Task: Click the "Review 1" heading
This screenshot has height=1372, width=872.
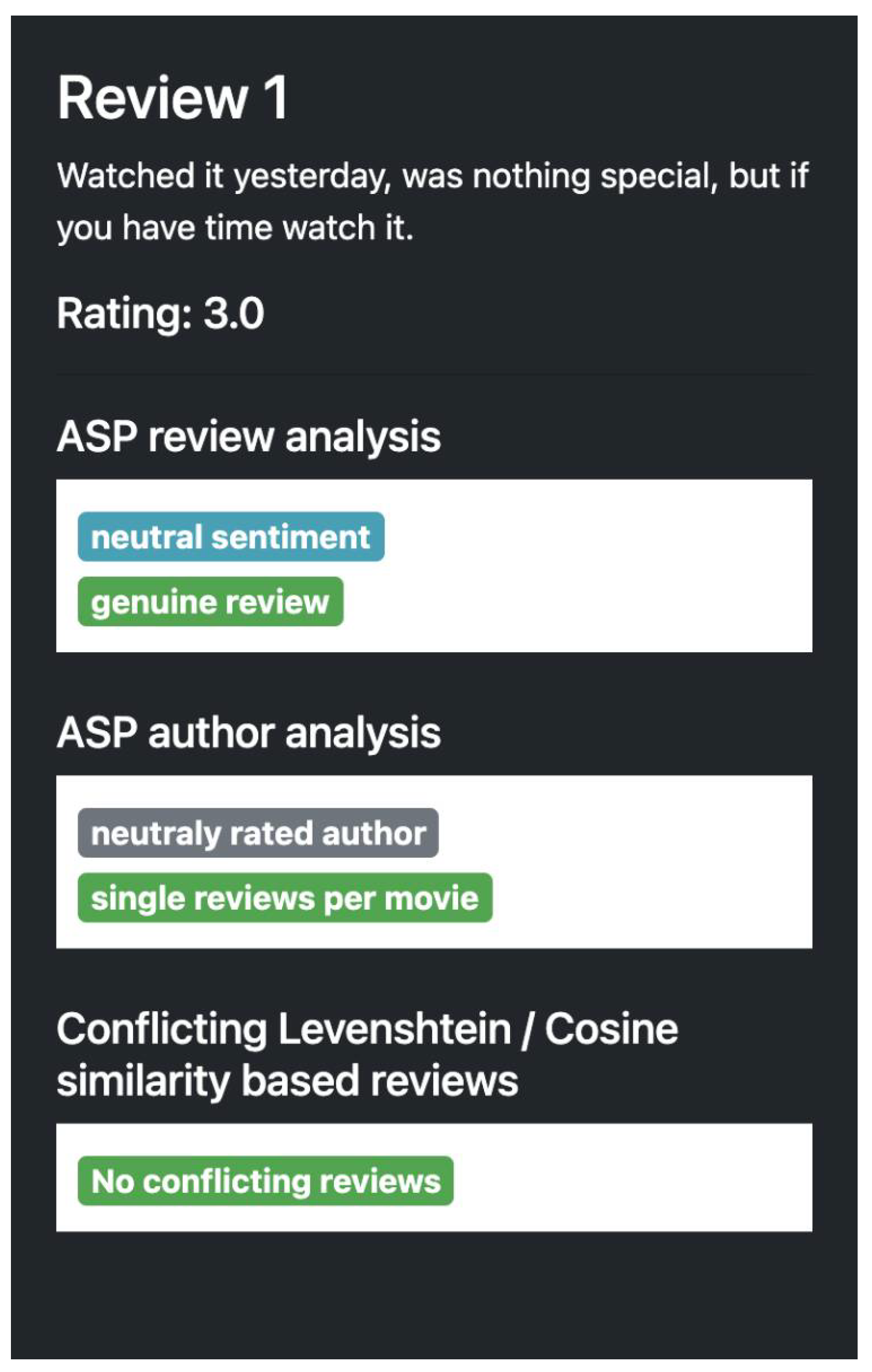Action: pos(173,98)
